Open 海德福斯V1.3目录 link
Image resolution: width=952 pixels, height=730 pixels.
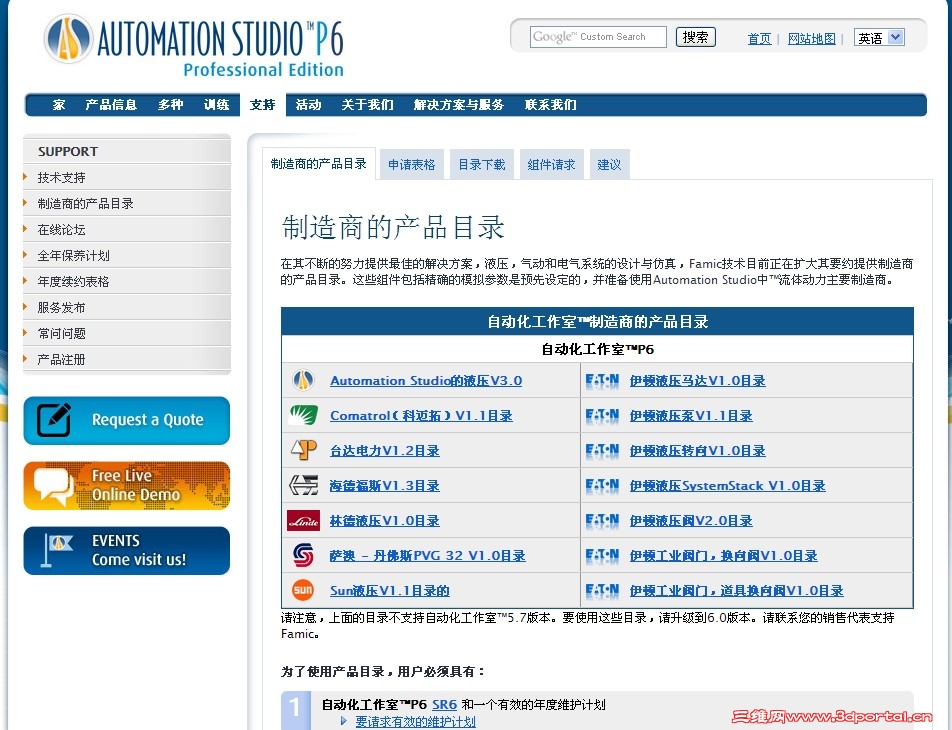[385, 486]
